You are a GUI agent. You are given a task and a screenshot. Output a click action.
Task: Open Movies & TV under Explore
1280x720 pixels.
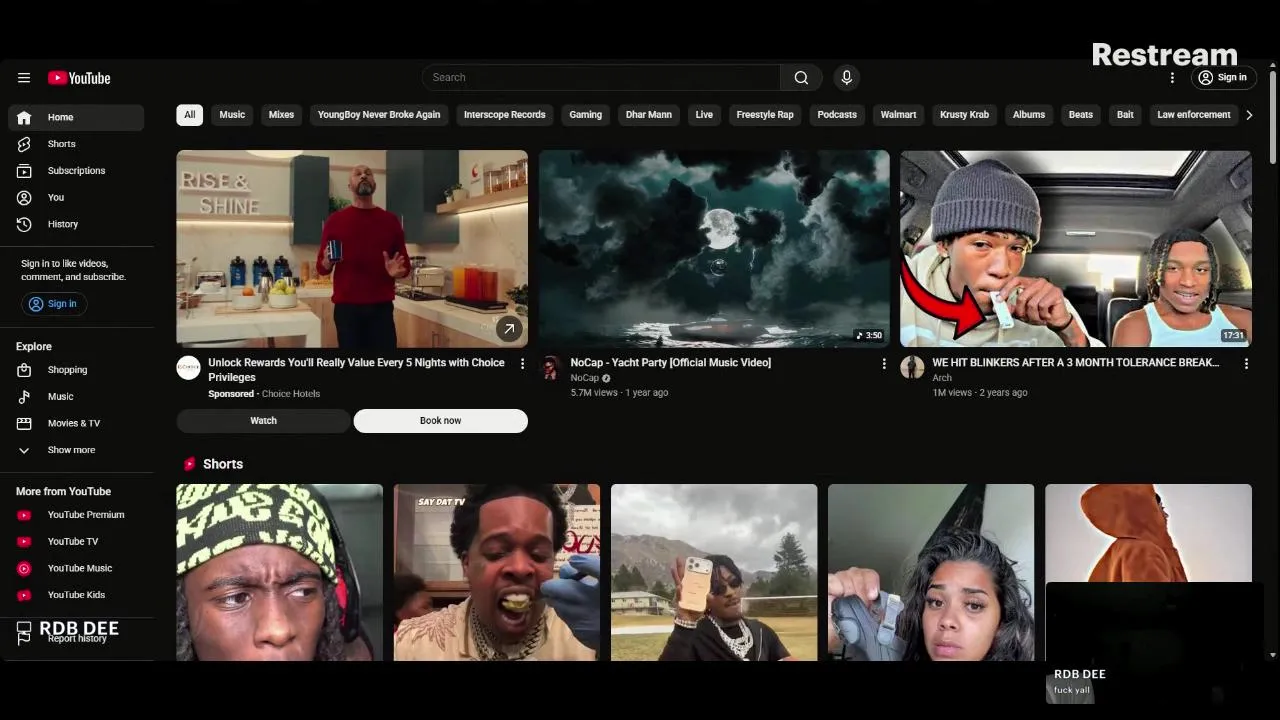[76, 423]
